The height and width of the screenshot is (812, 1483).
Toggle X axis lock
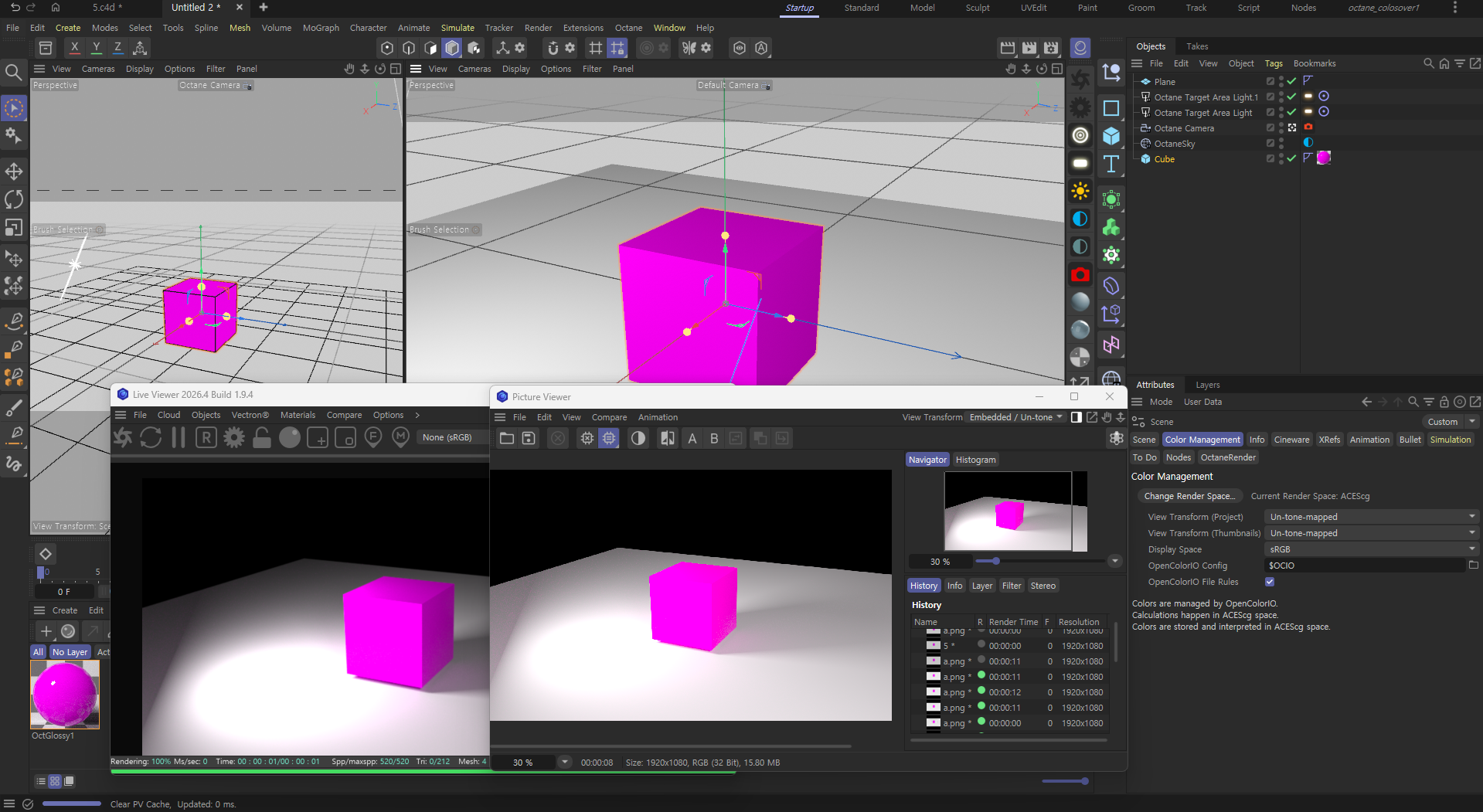(x=74, y=48)
